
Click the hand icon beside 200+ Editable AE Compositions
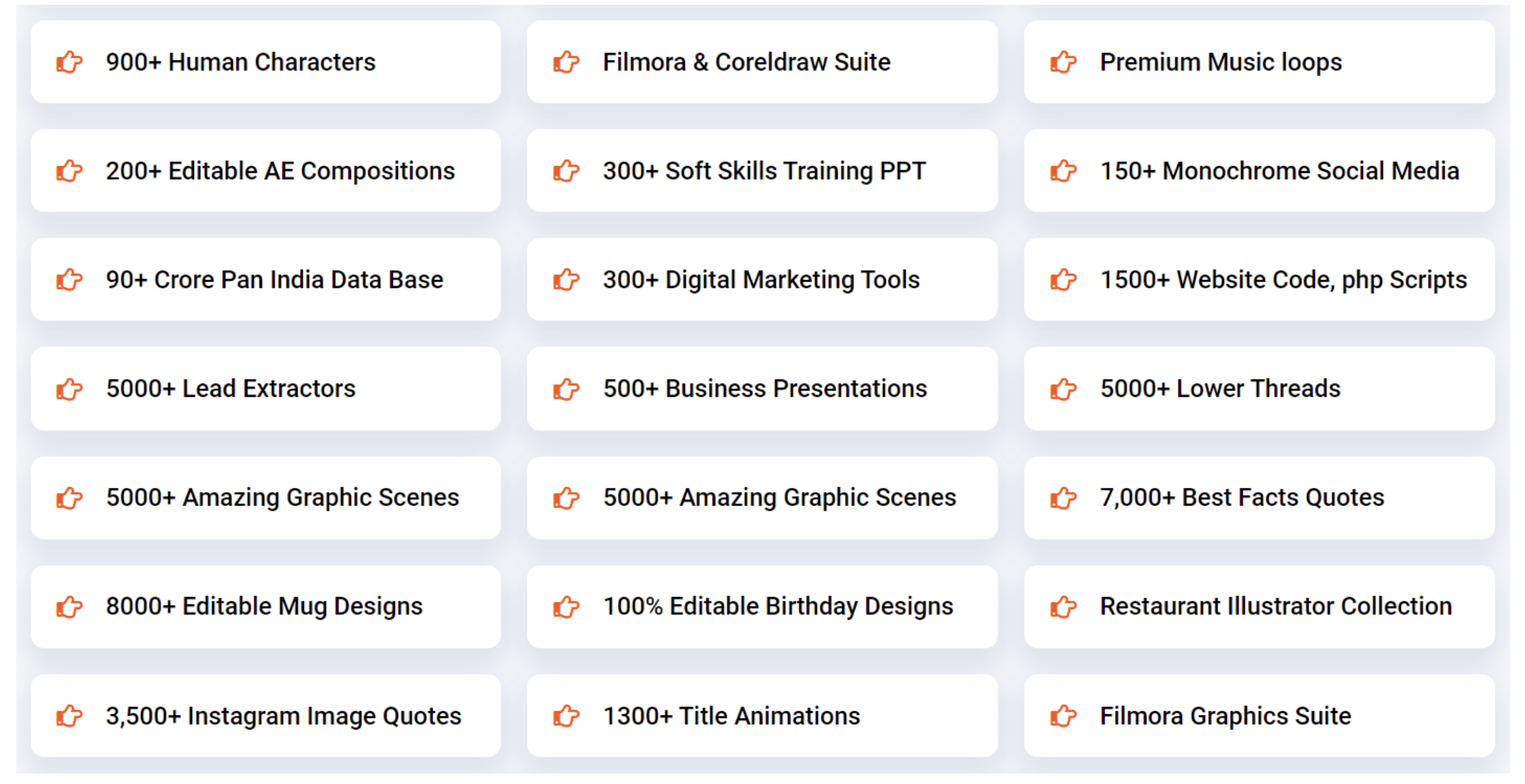69,171
